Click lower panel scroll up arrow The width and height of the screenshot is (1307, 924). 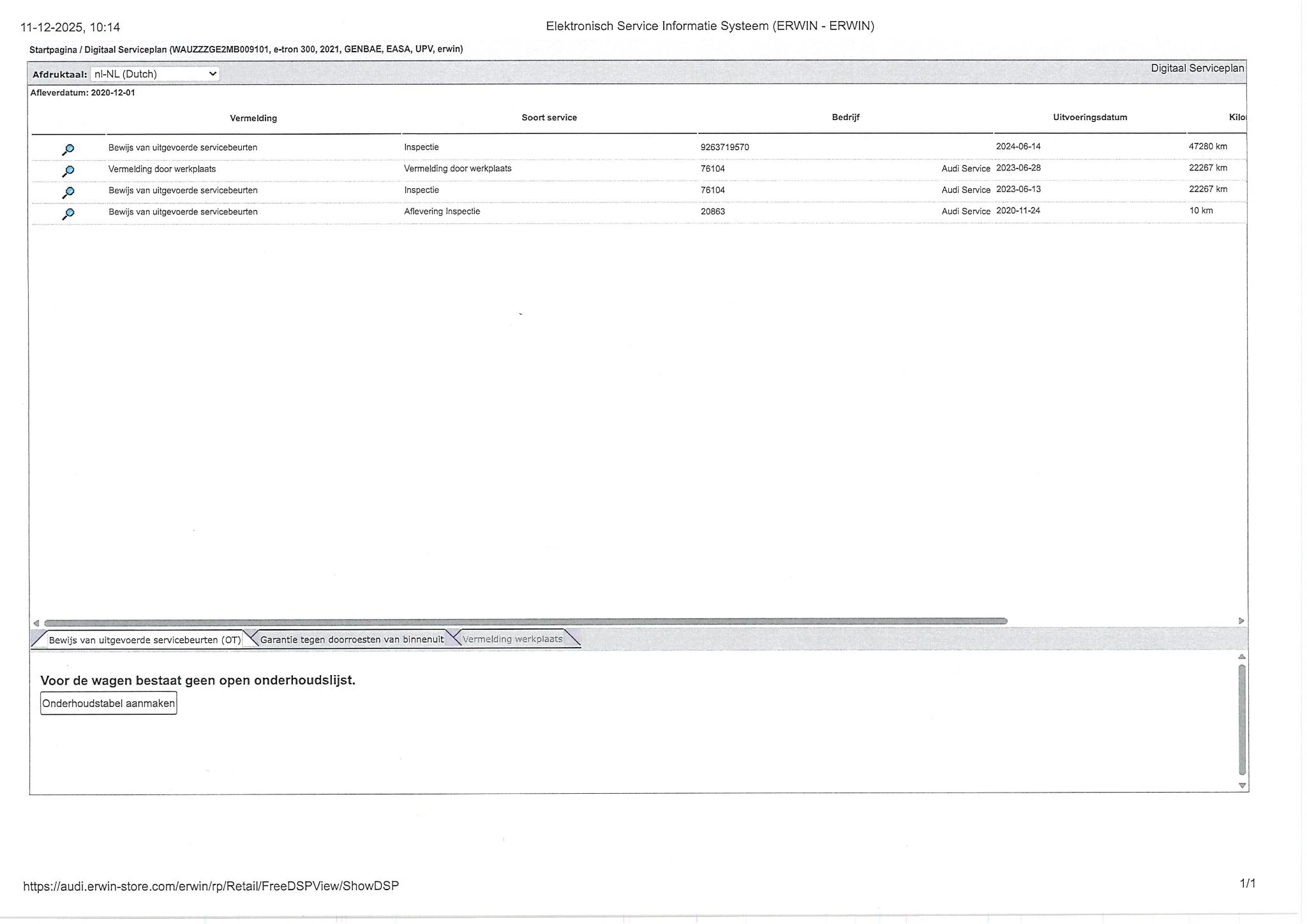tap(1242, 657)
